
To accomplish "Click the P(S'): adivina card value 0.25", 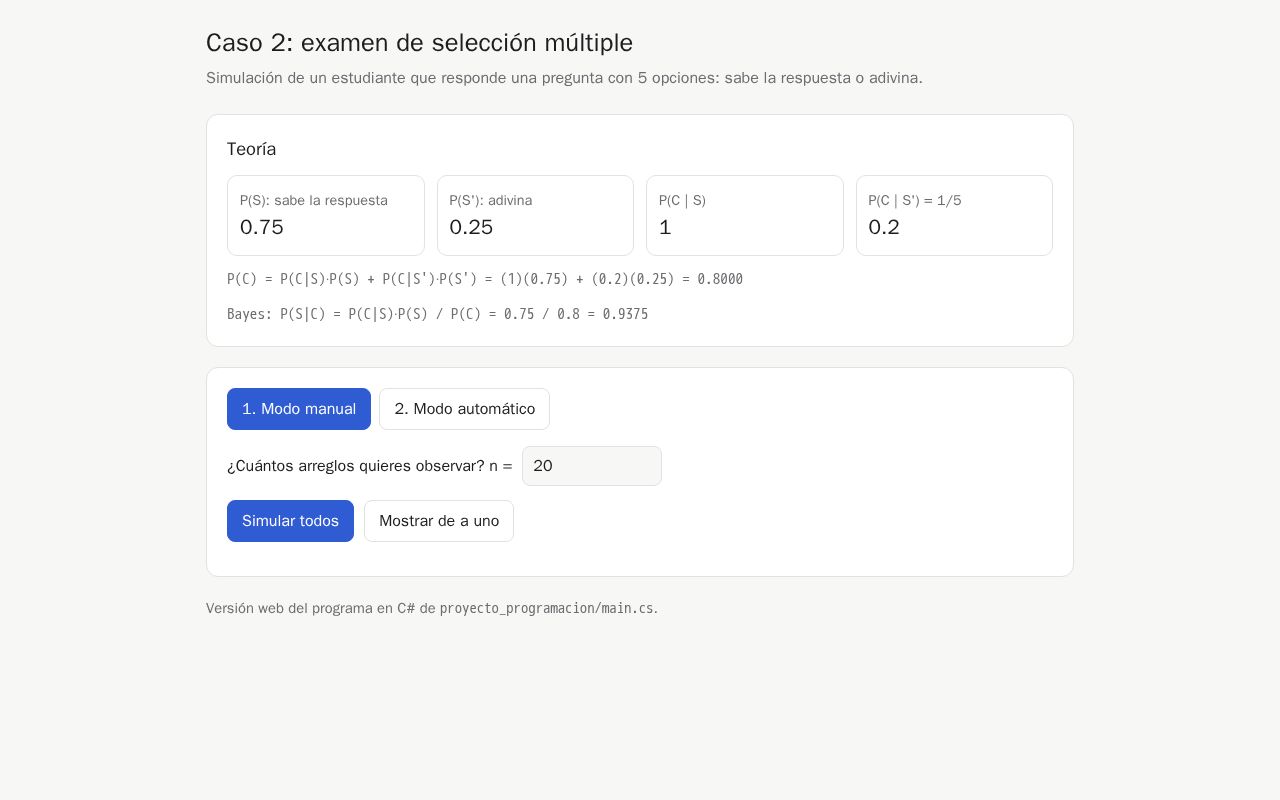I will point(471,227).
